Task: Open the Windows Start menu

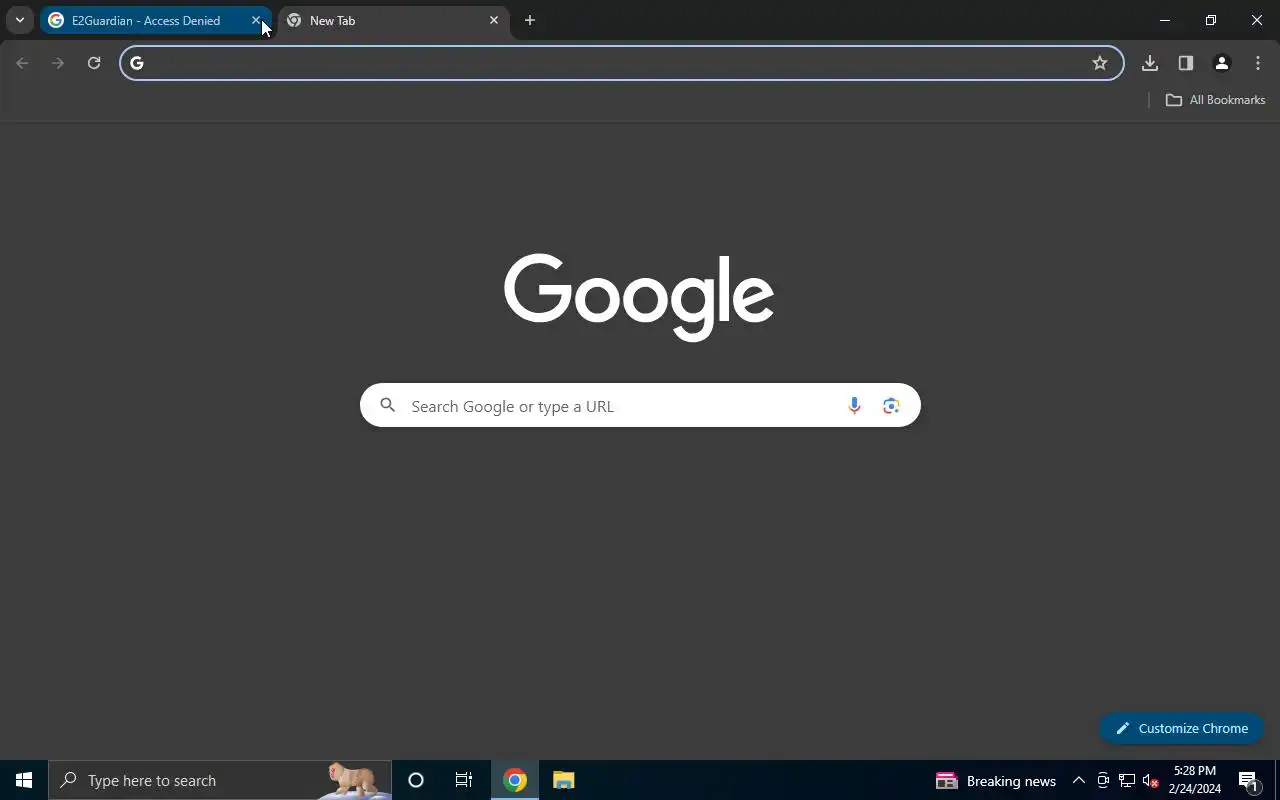Action: (24, 780)
